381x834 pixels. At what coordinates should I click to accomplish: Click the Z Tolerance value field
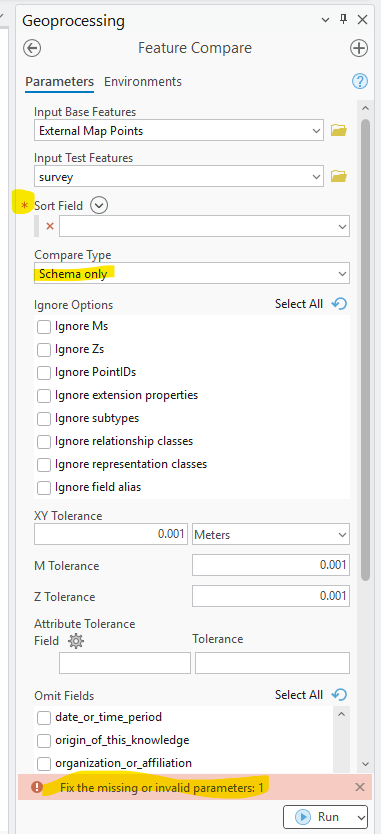271,596
